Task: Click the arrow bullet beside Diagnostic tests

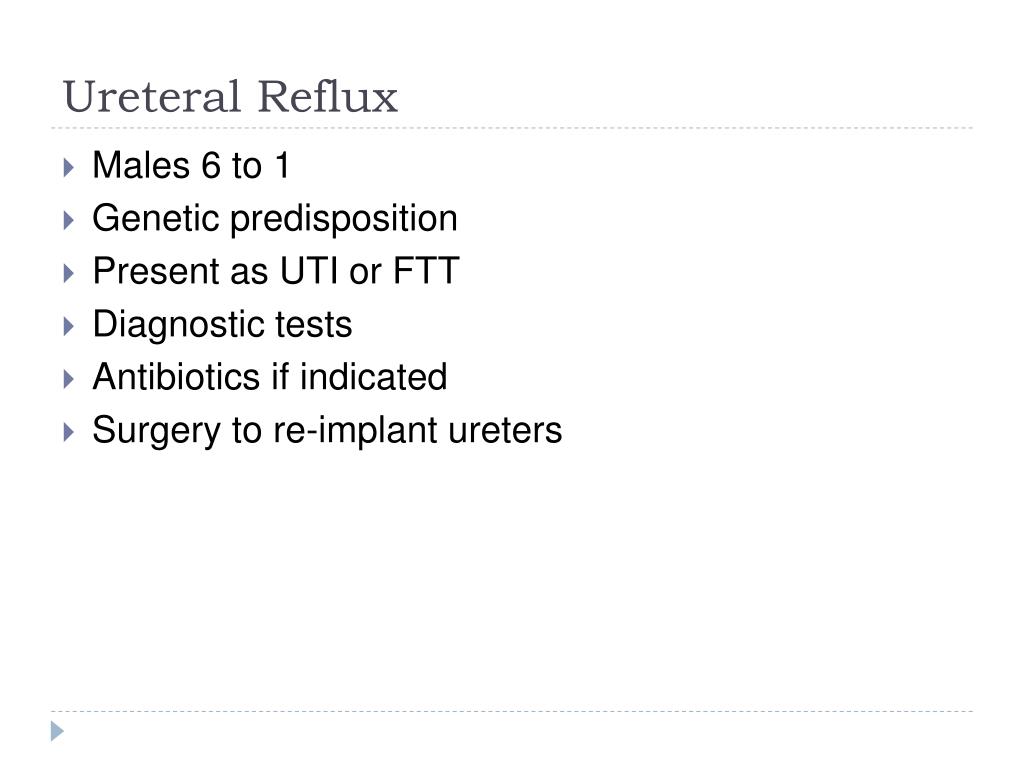Action: point(69,327)
